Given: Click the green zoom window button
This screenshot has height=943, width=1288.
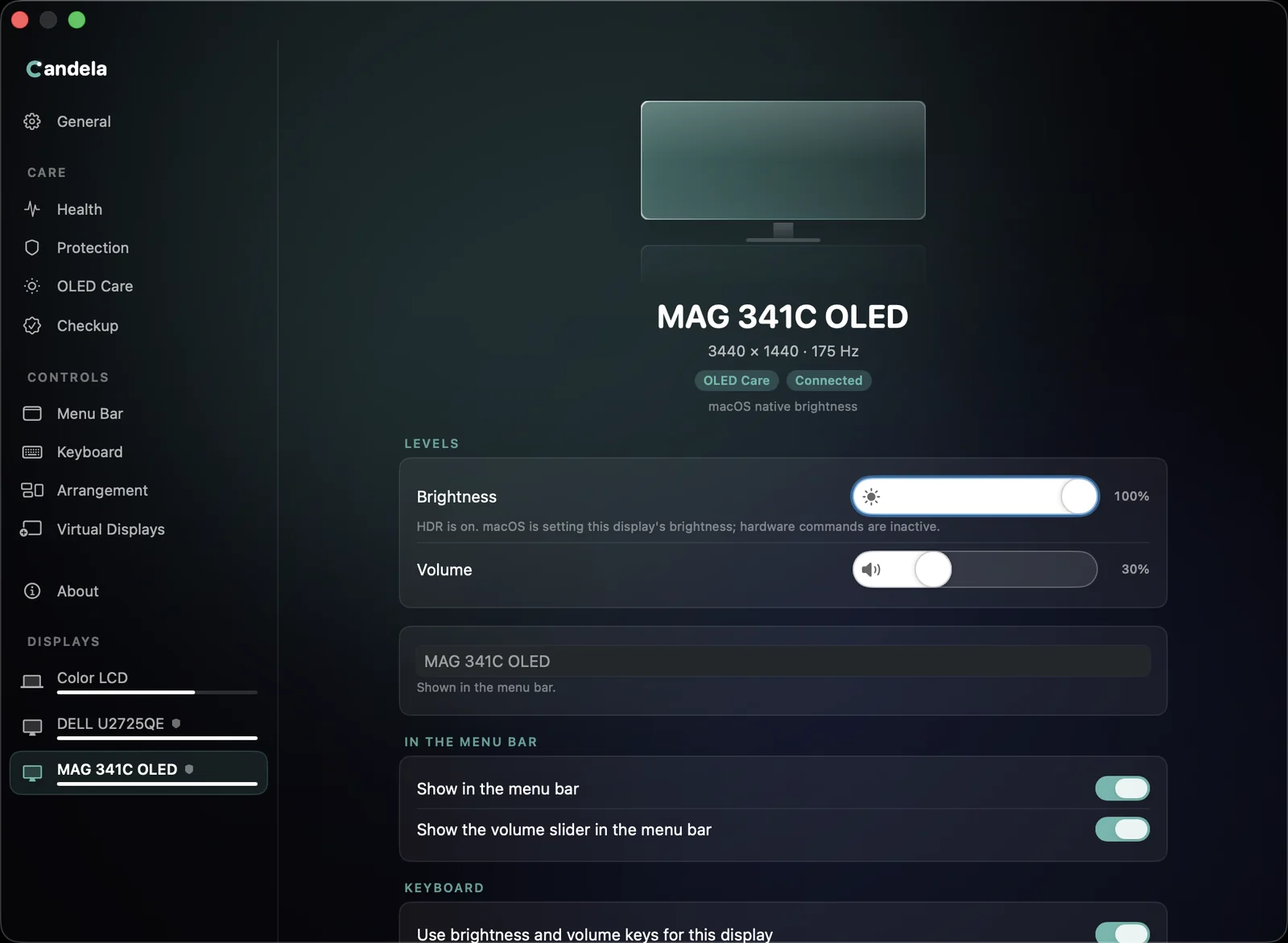Looking at the screenshot, I should [x=76, y=20].
